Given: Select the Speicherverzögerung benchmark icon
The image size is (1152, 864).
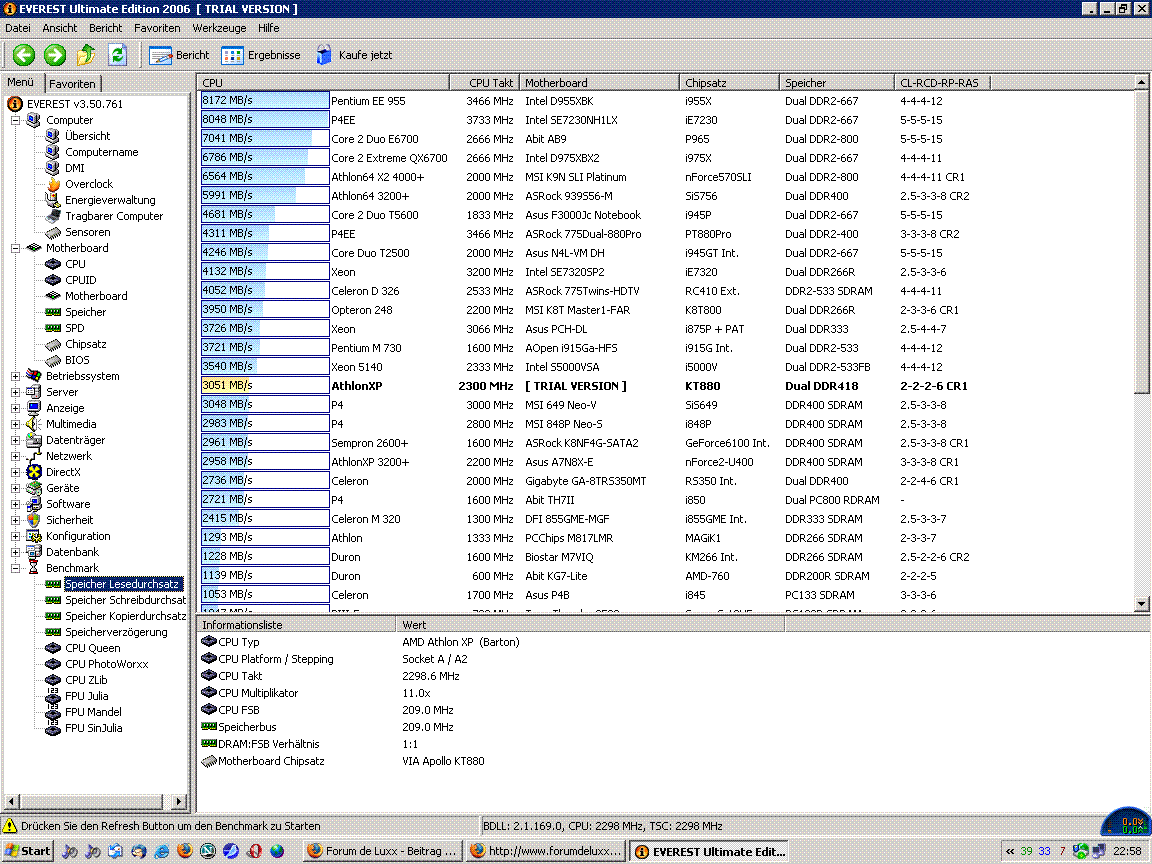Looking at the screenshot, I should pyautogui.click(x=53, y=633).
